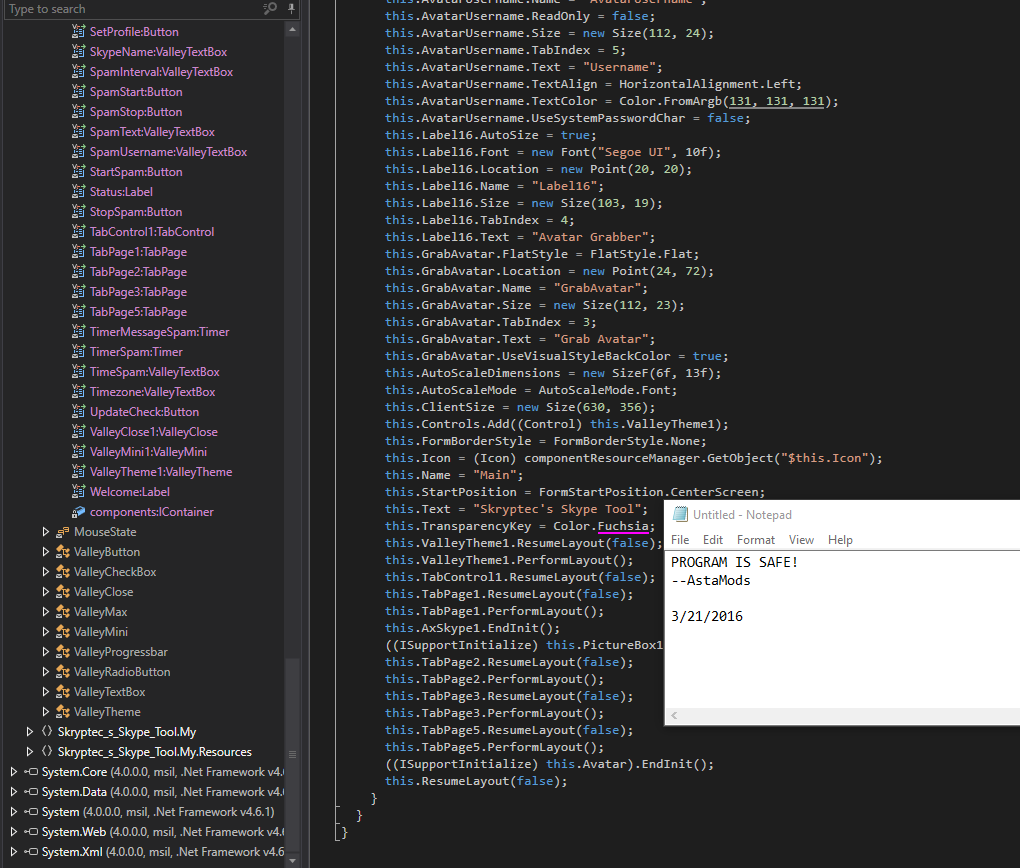Click the ValleyClose class icon

coord(63,591)
